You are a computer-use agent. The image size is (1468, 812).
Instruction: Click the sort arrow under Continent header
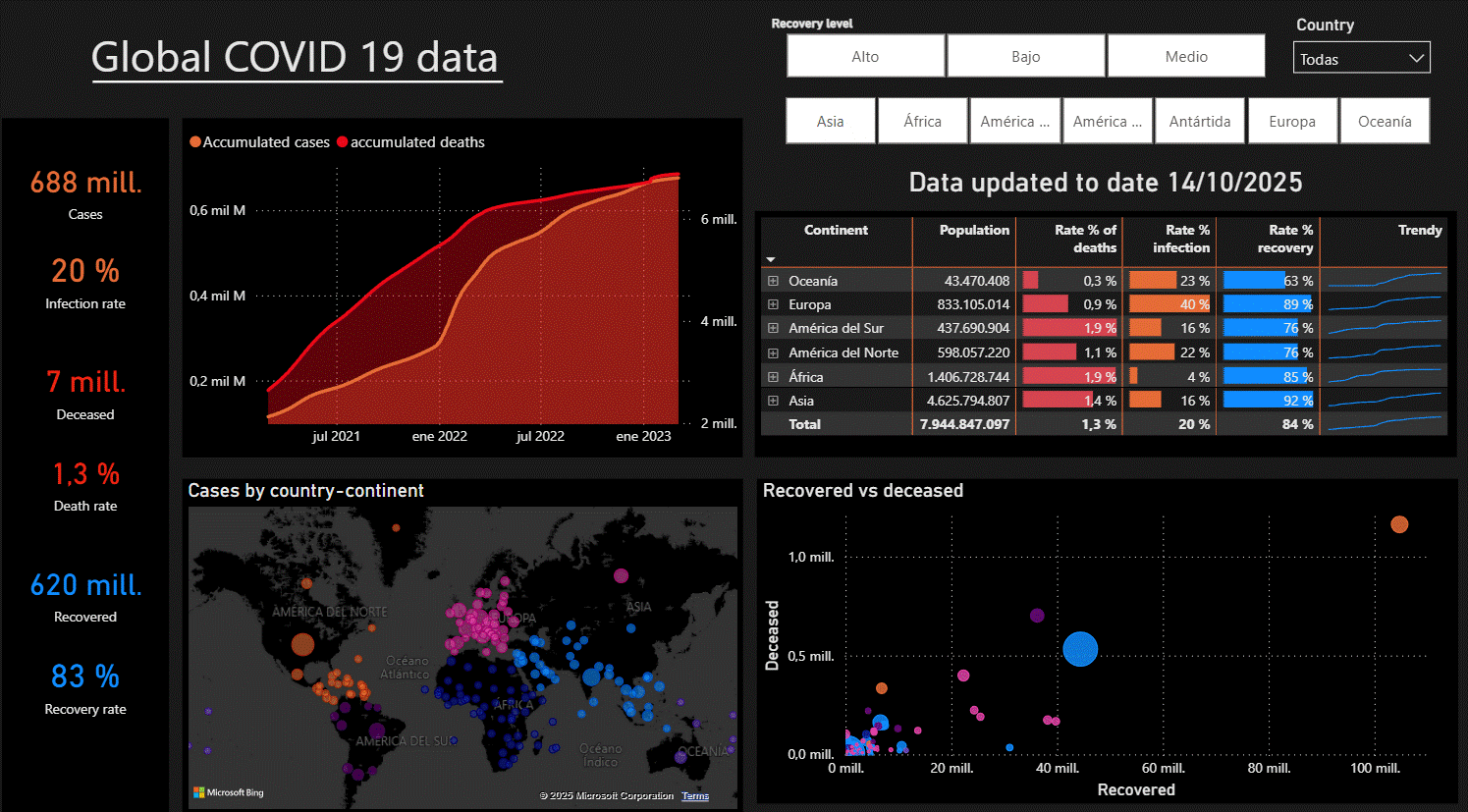(771, 259)
